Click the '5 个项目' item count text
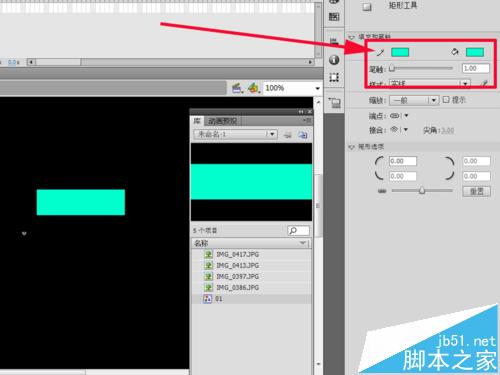This screenshot has width=500, height=375. coord(205,231)
